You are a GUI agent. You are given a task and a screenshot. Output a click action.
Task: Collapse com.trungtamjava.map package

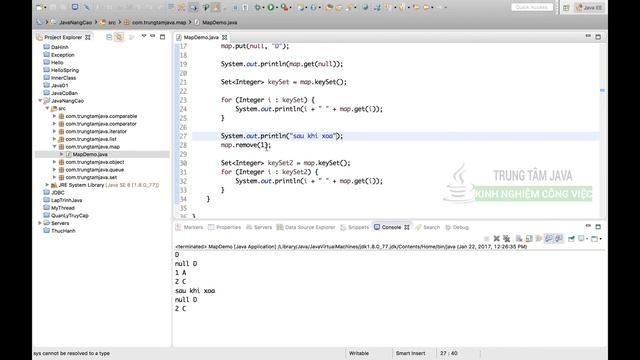[x=54, y=147]
